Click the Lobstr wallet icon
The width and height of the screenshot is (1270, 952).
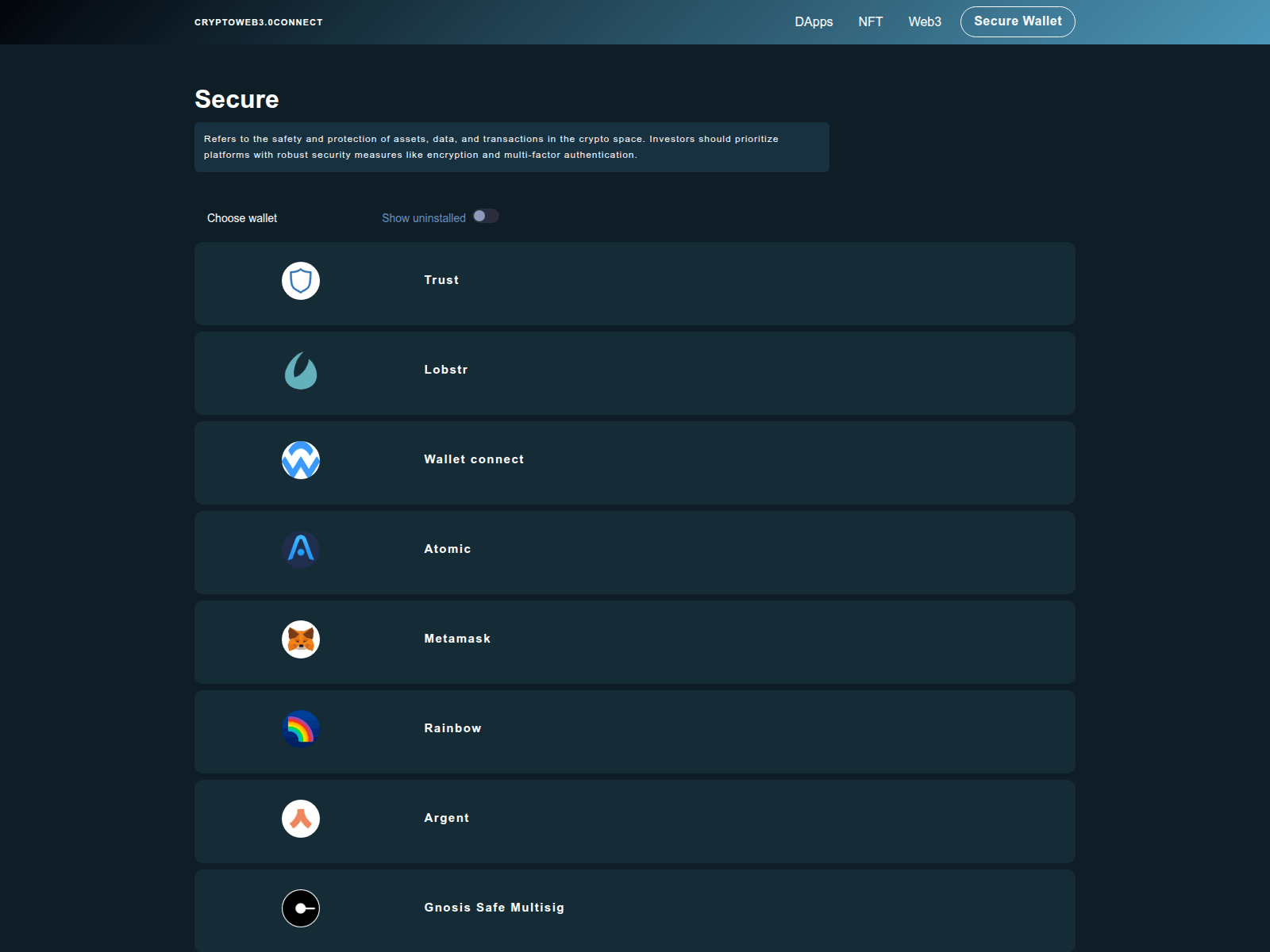(x=301, y=370)
